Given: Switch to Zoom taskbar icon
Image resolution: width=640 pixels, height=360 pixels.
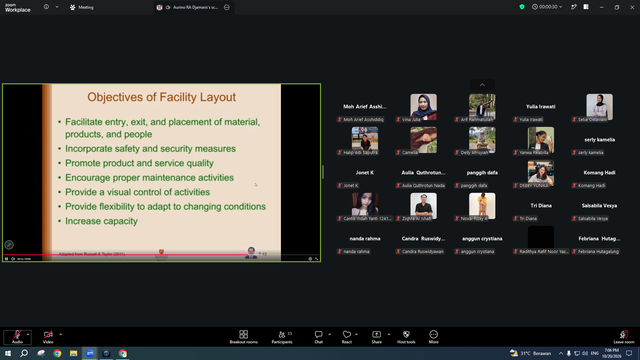Looking at the screenshot, I should pos(90,353).
